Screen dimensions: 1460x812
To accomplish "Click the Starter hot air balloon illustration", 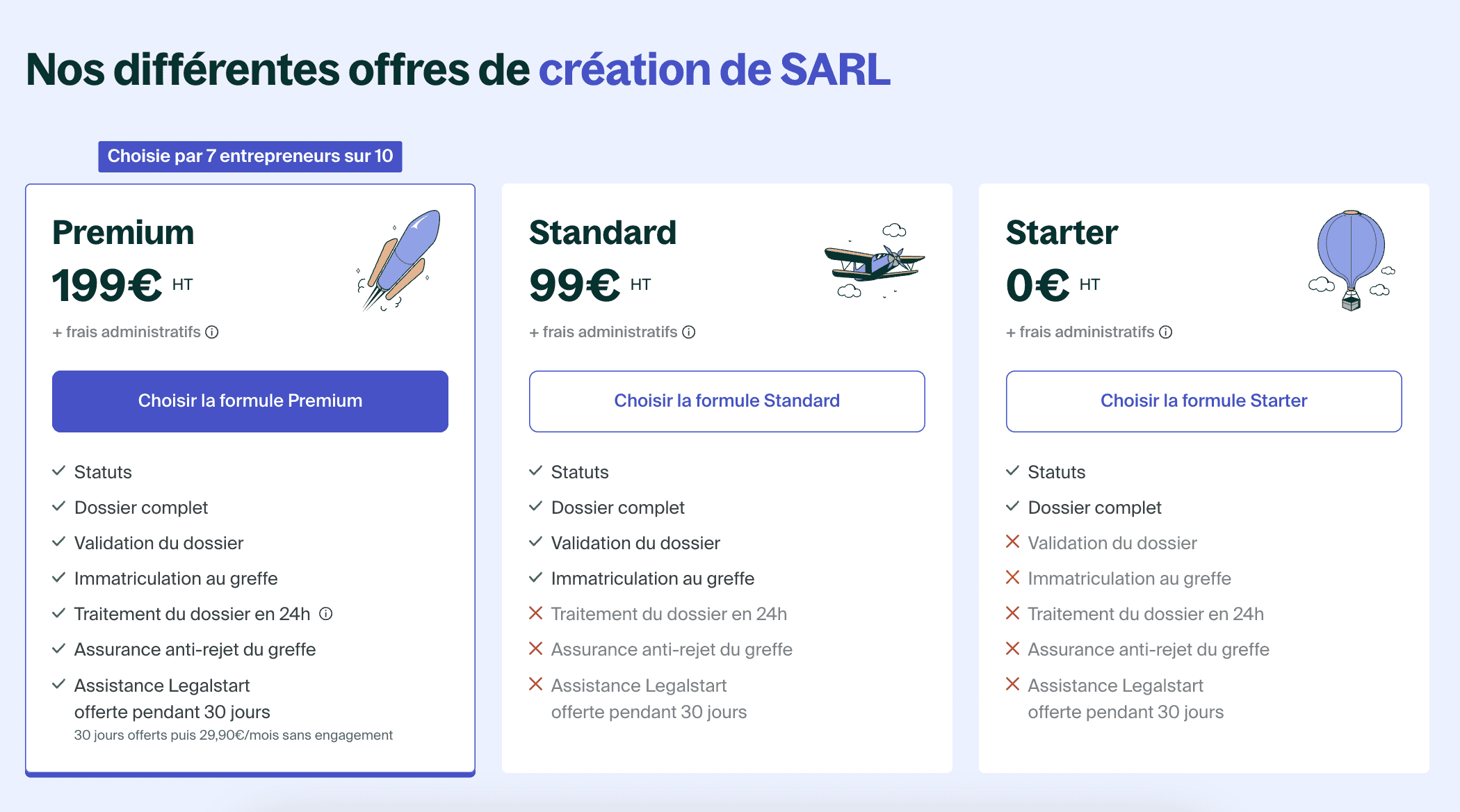I will click(x=1352, y=260).
